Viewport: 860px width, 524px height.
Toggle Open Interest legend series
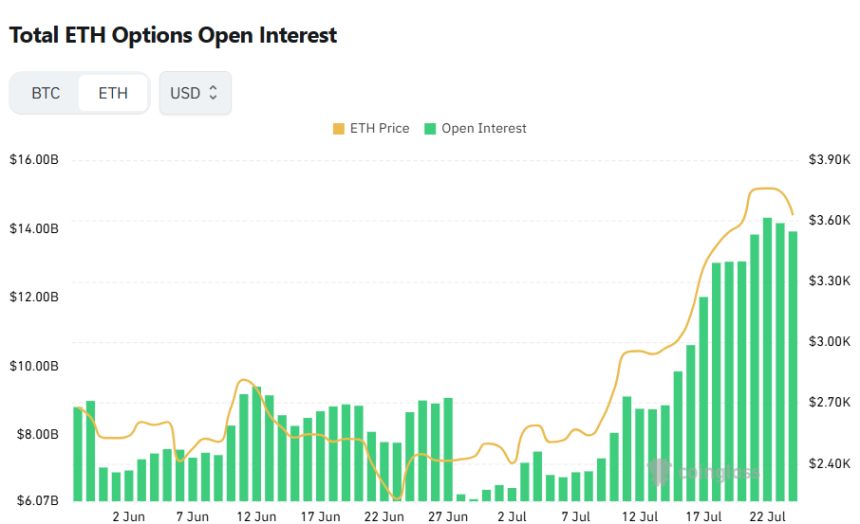(475, 128)
